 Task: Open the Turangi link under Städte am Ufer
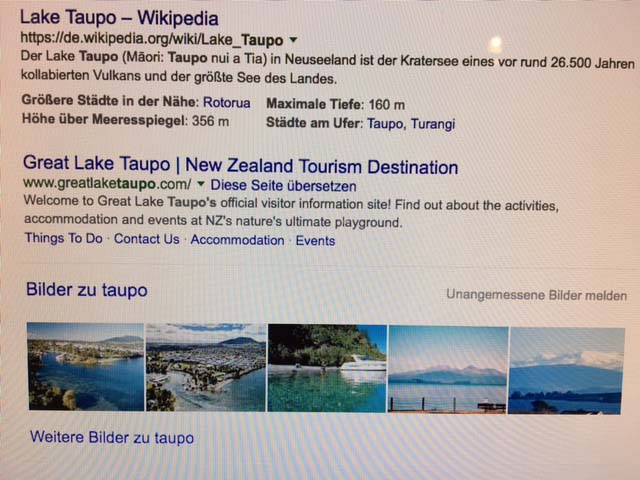[x=433, y=124]
